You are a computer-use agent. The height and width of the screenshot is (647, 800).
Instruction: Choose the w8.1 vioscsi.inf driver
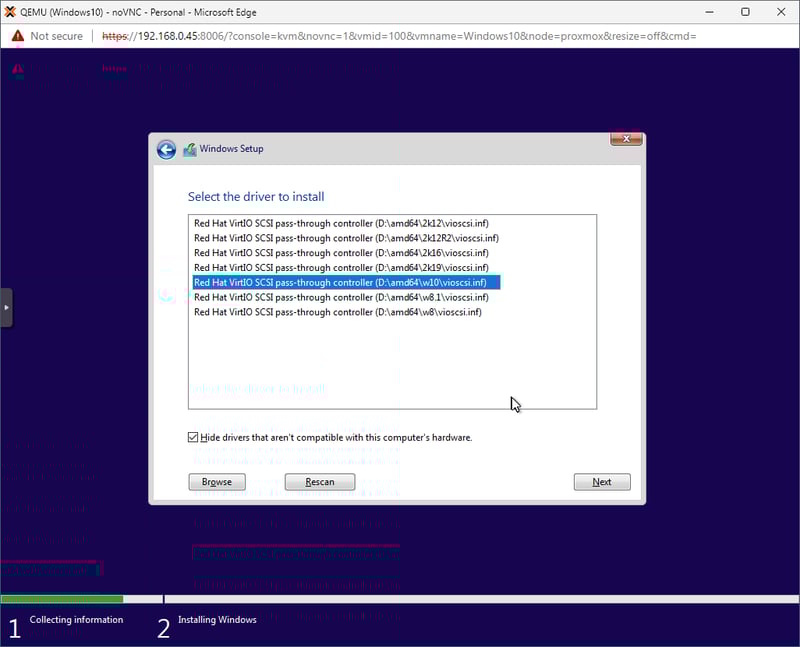click(341, 297)
